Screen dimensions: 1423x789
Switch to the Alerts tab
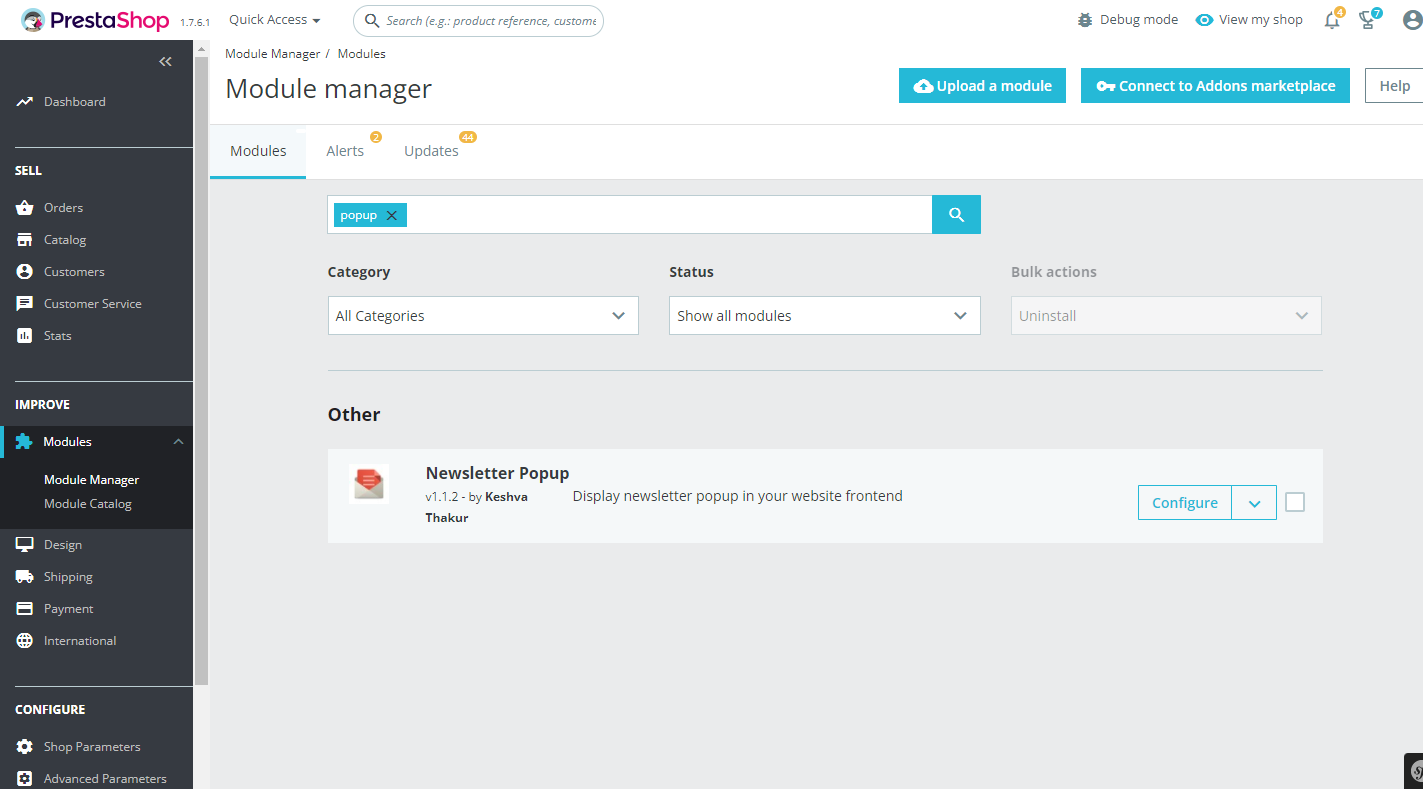point(345,151)
